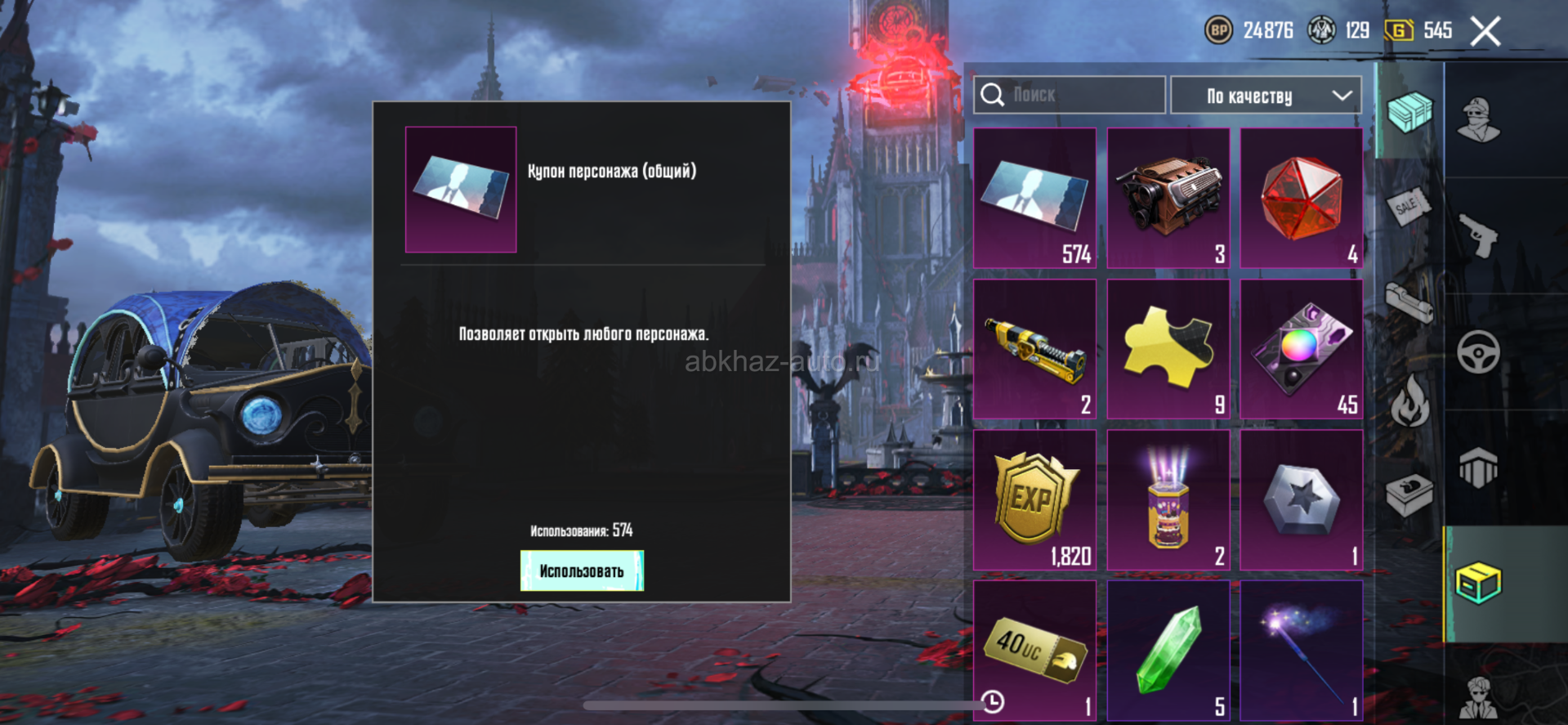
Task: Click the Поиск search field
Action: 1070,95
